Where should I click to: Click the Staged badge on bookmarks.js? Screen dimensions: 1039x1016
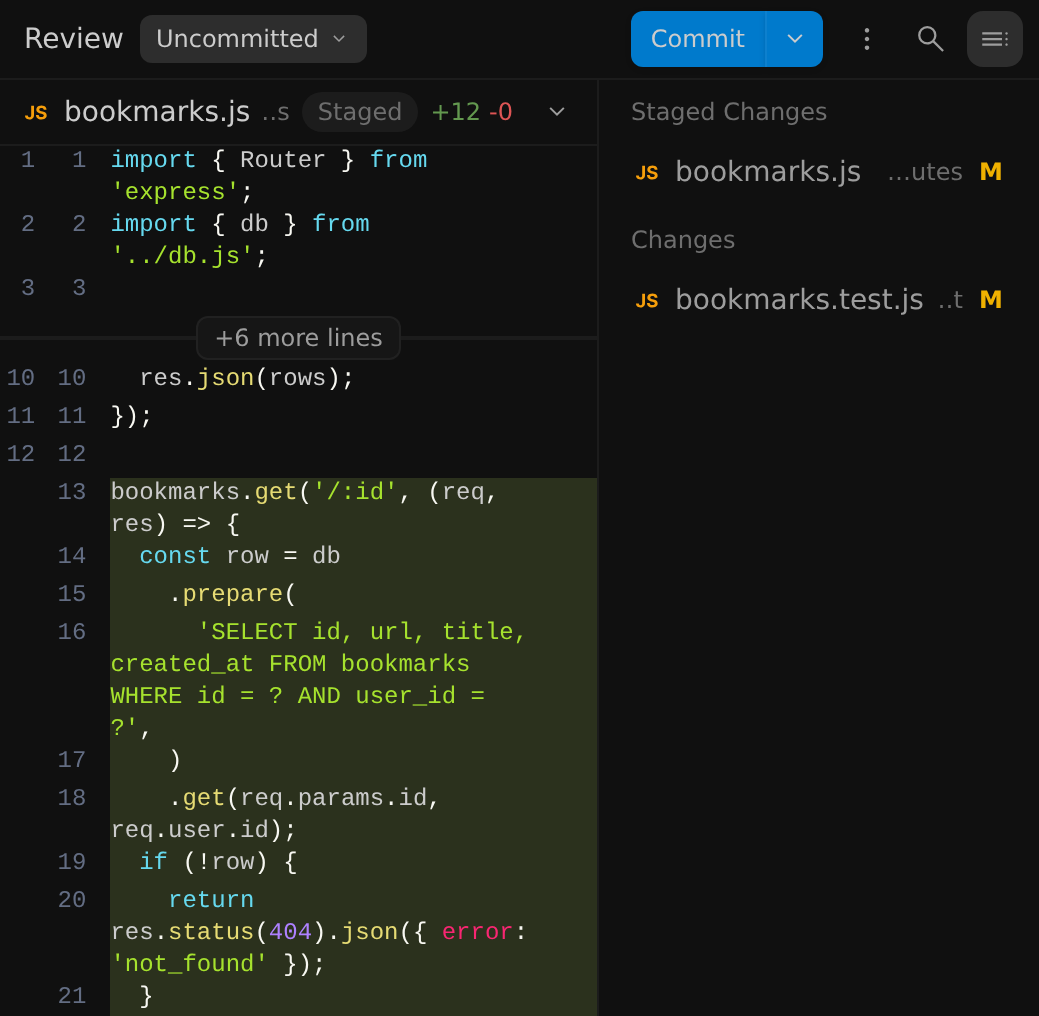coord(359,112)
